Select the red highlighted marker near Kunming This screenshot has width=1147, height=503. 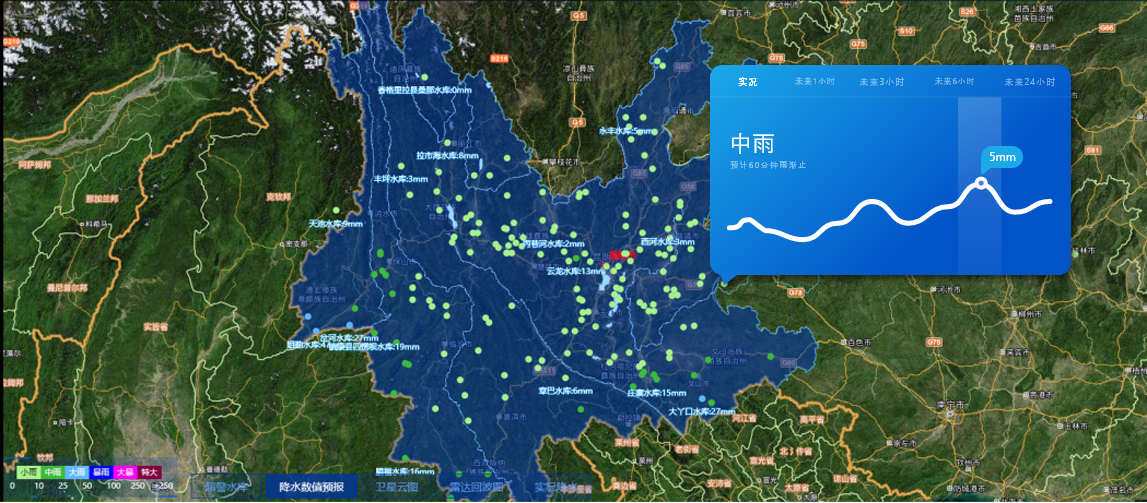(622, 256)
